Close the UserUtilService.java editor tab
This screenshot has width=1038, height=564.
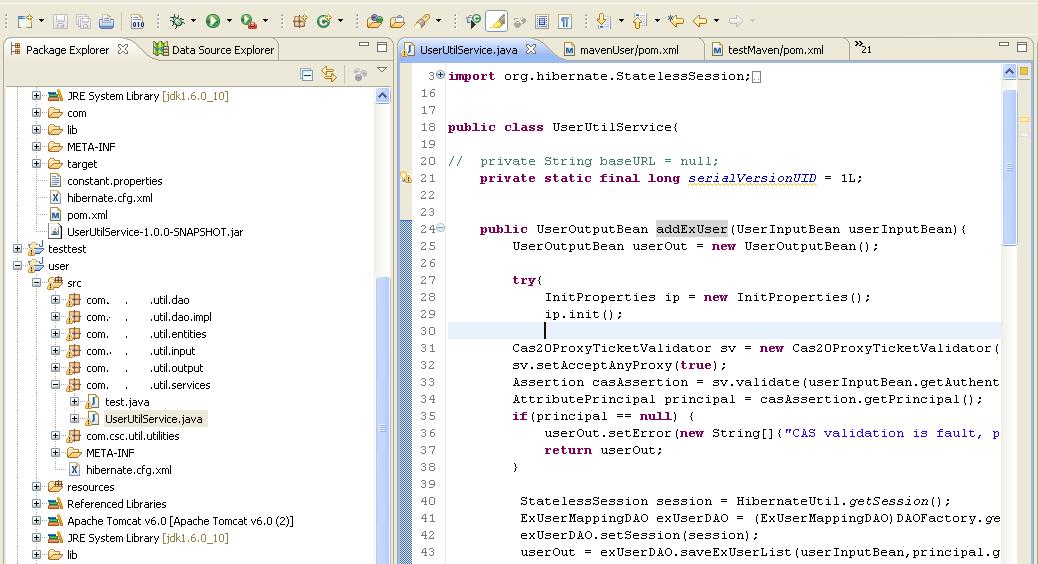coord(531,49)
